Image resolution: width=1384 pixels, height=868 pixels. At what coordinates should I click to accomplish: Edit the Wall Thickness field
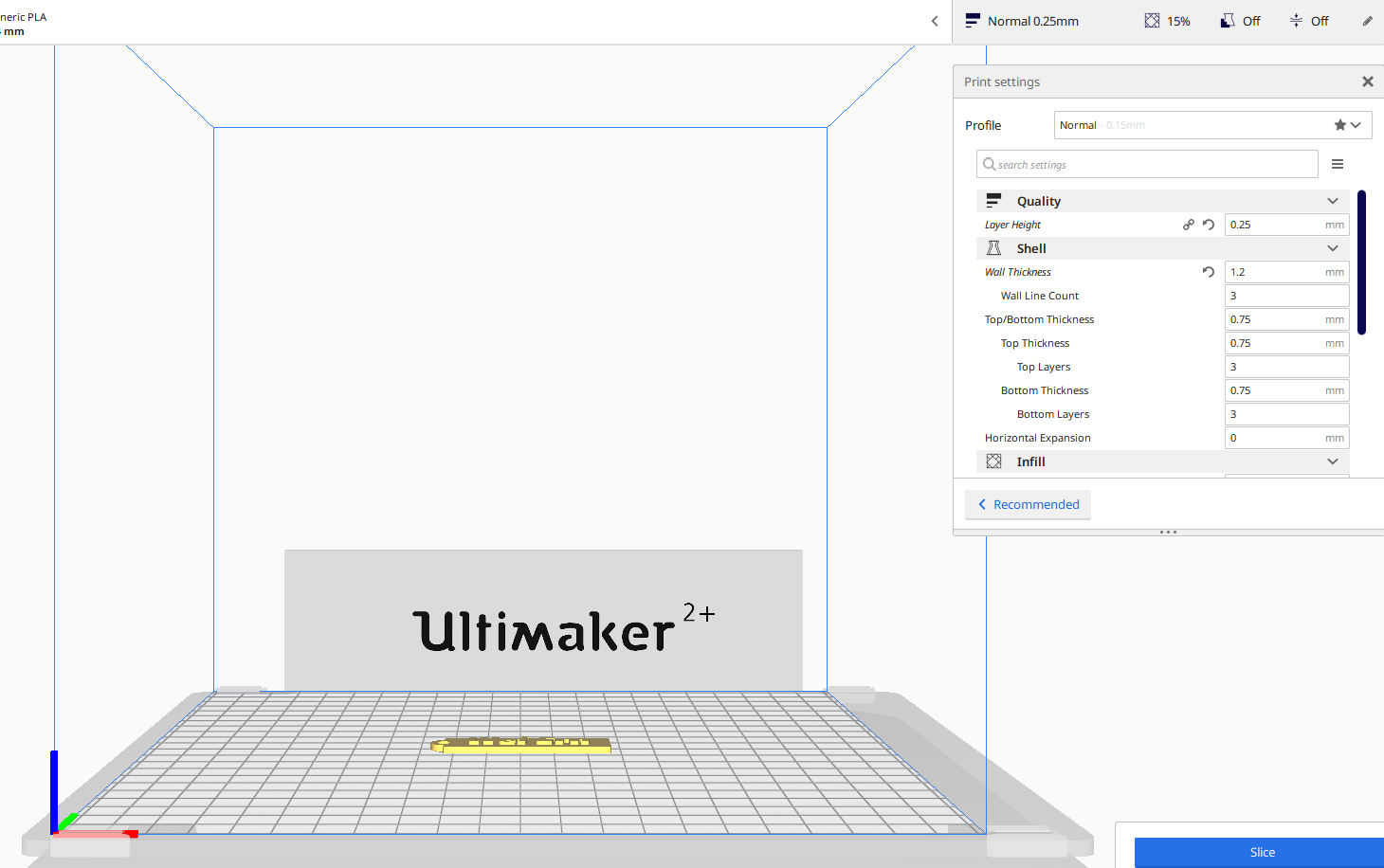(1286, 272)
